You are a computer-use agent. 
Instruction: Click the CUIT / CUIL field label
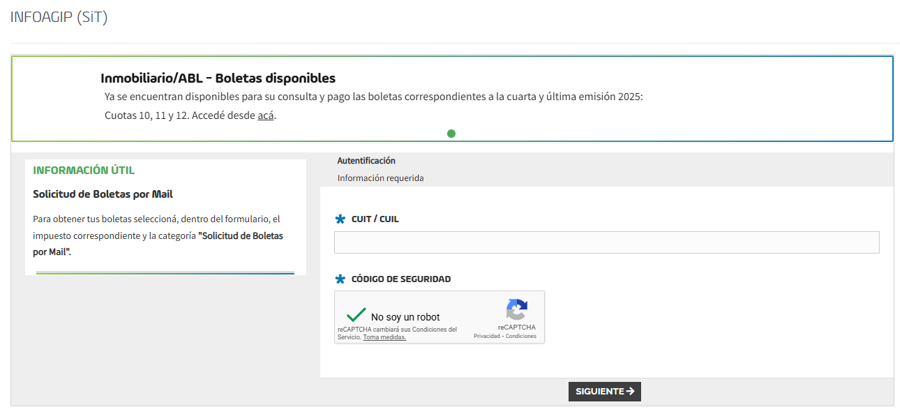tap(375, 219)
